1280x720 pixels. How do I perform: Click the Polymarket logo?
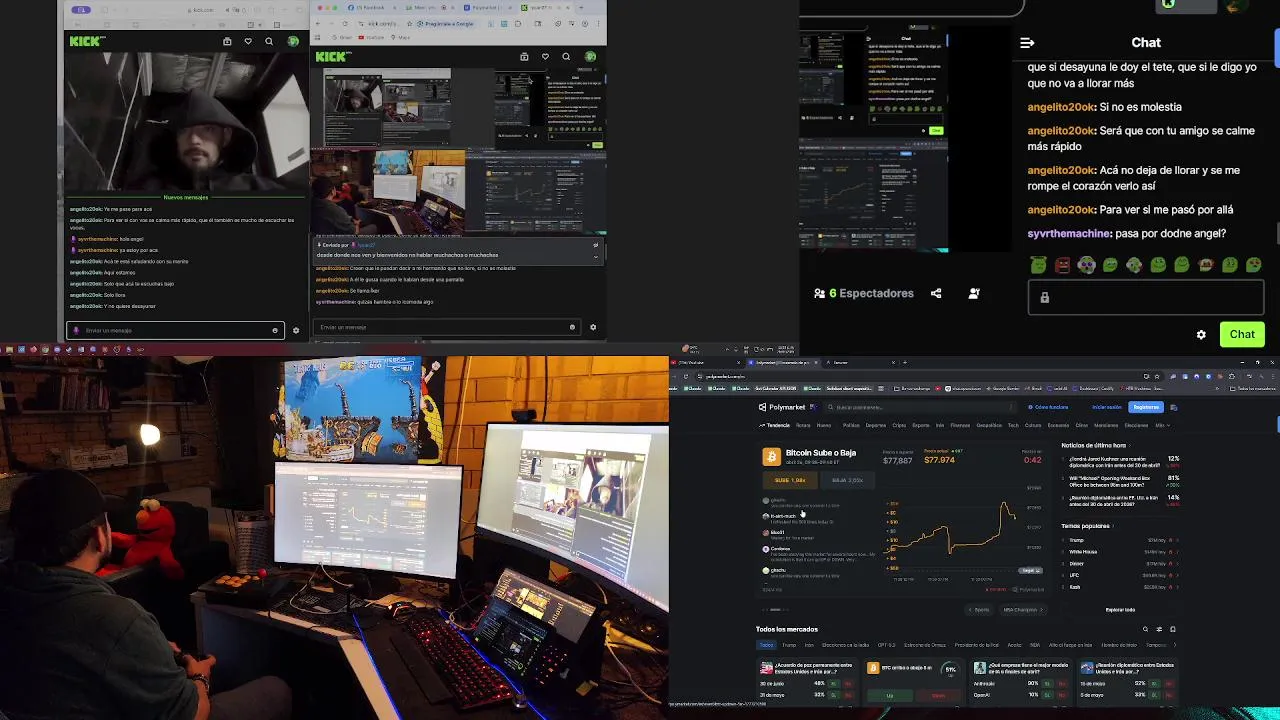(x=782, y=407)
